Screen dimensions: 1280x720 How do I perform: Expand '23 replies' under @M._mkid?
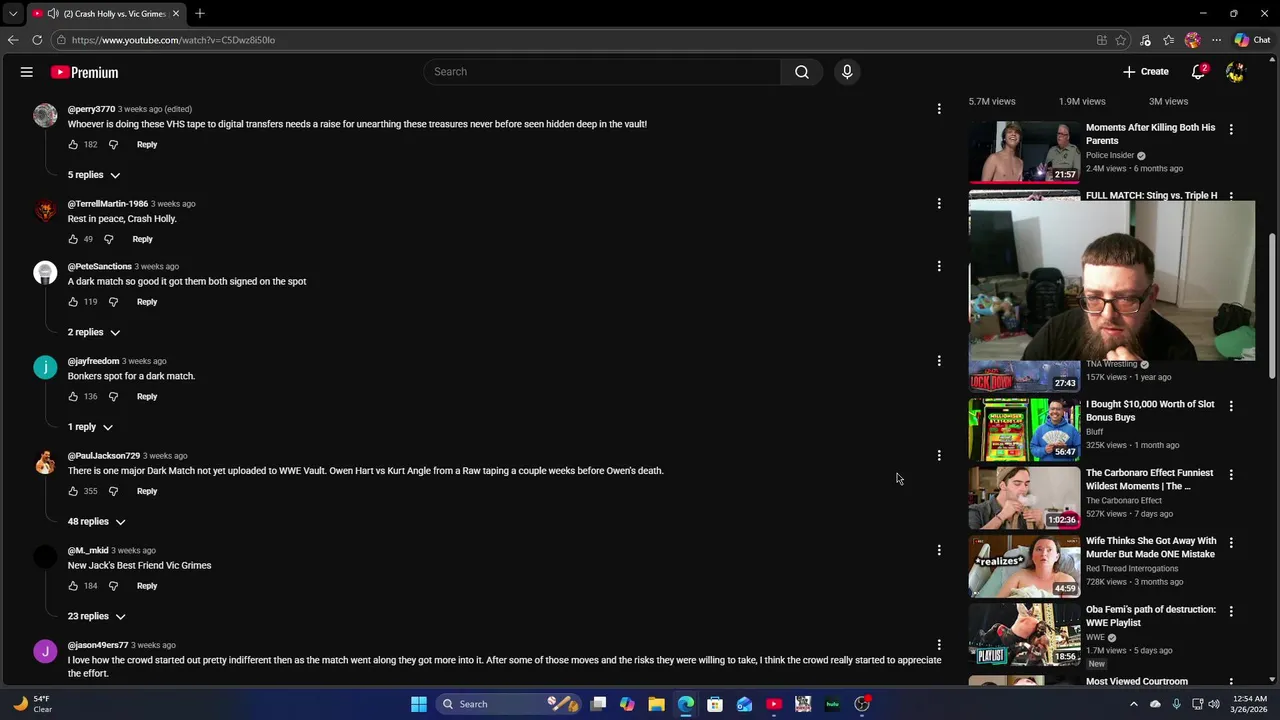97,616
